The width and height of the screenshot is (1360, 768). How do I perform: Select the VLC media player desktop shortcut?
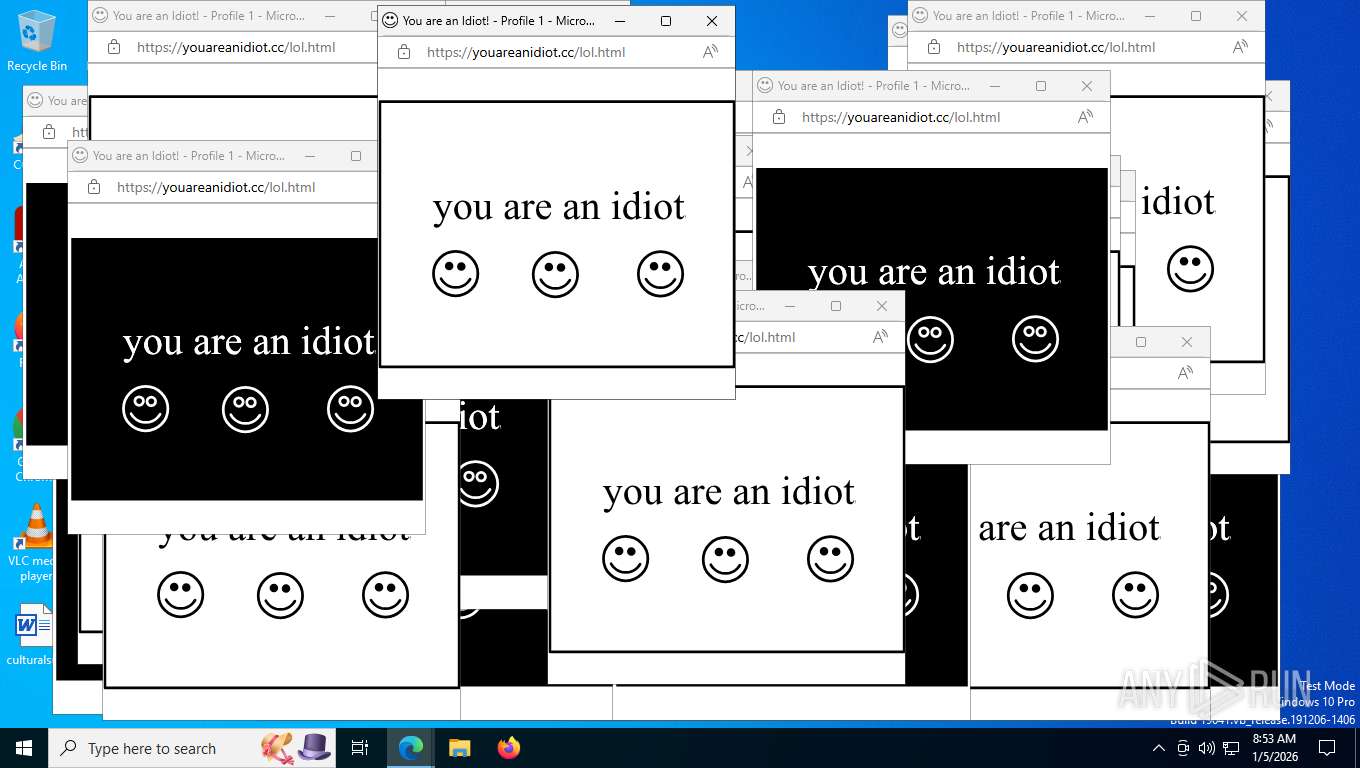coord(37,543)
